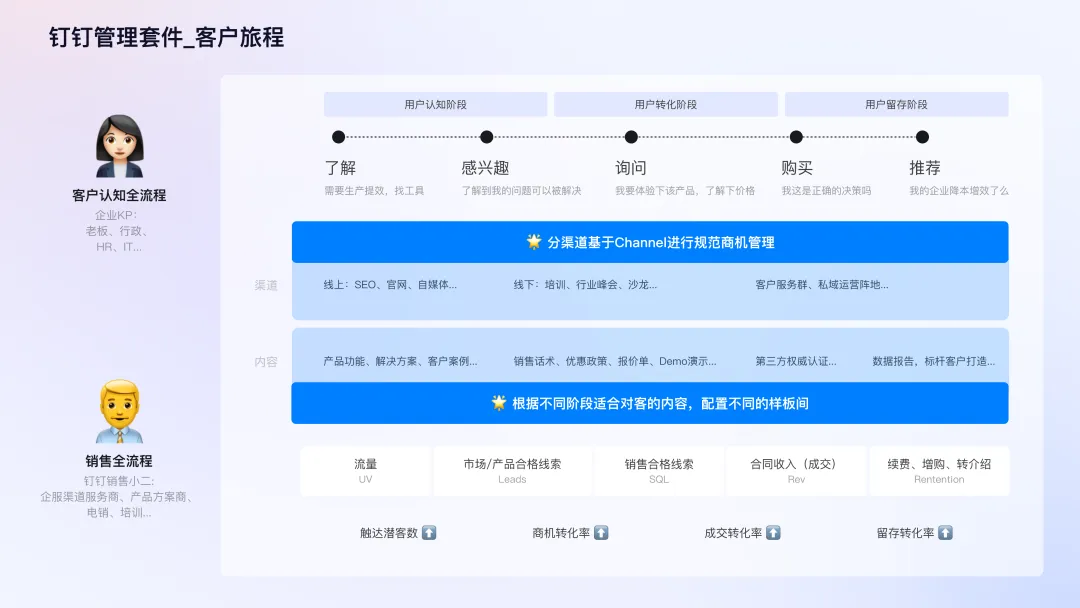Click up arrow next to 商机转化率

(601, 533)
